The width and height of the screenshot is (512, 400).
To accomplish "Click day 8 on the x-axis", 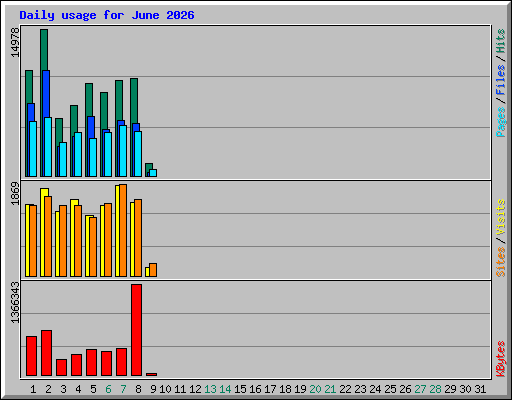I will 138,389.
